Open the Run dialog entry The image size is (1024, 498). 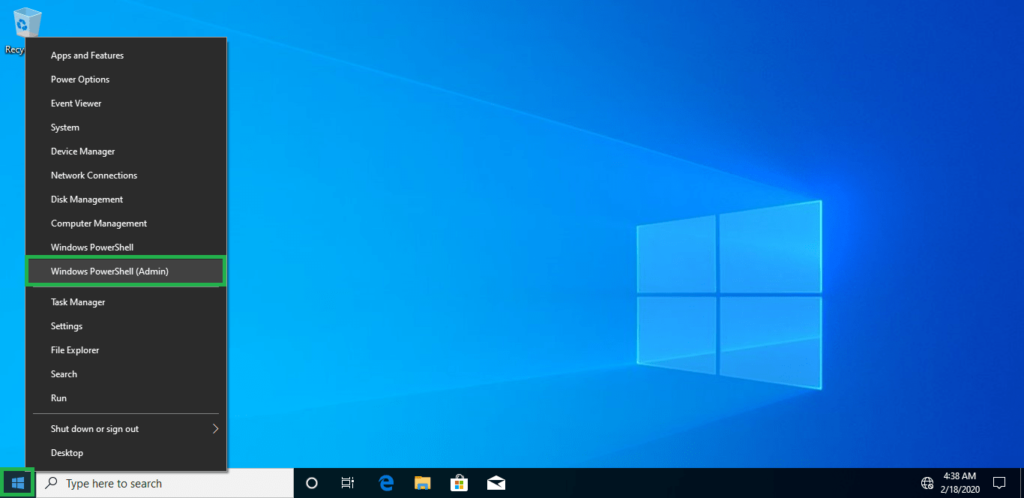126,397
